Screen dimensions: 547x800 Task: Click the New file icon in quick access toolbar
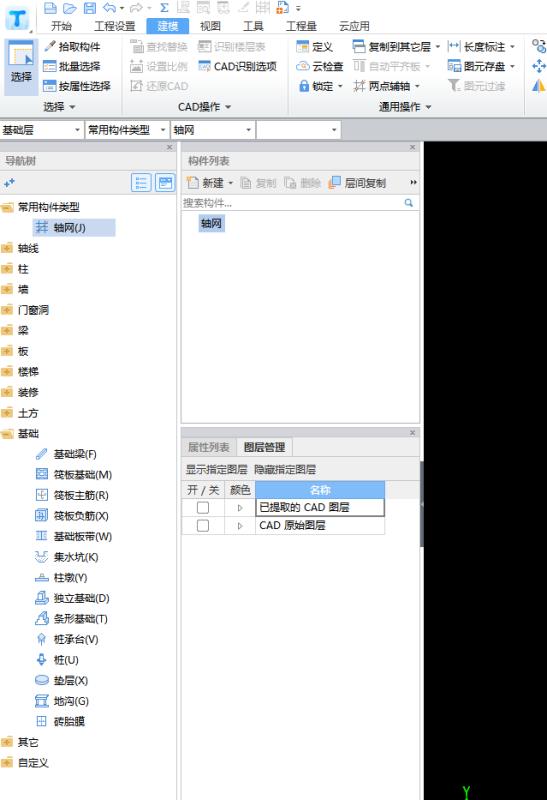coord(50,8)
